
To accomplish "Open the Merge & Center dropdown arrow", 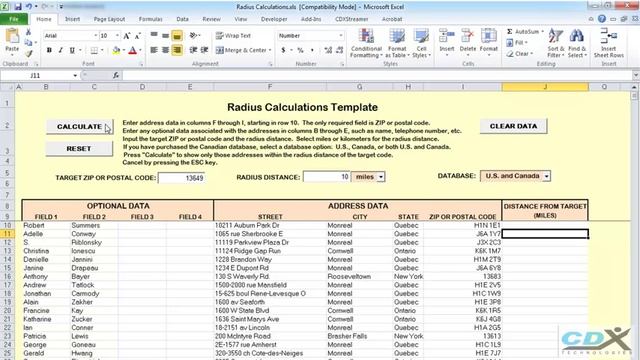I will click(x=270, y=50).
